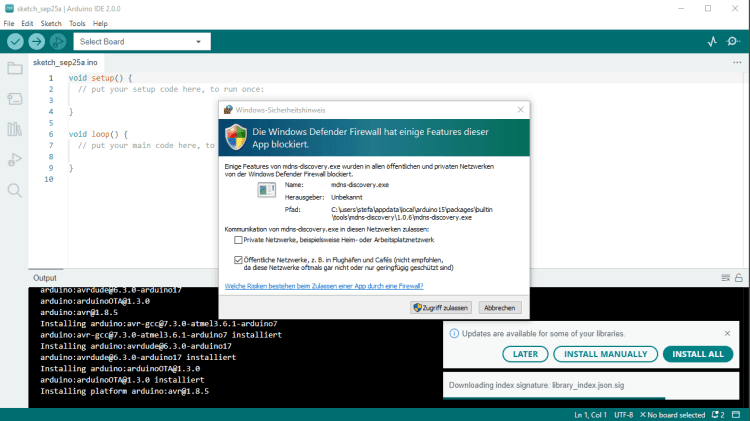Uncheck the Öffentliche Netzwerke checkbox

tap(238, 260)
